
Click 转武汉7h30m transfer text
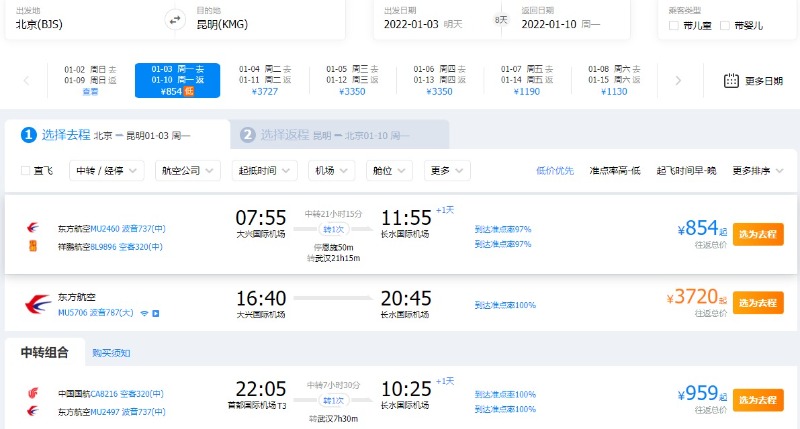click(x=334, y=419)
